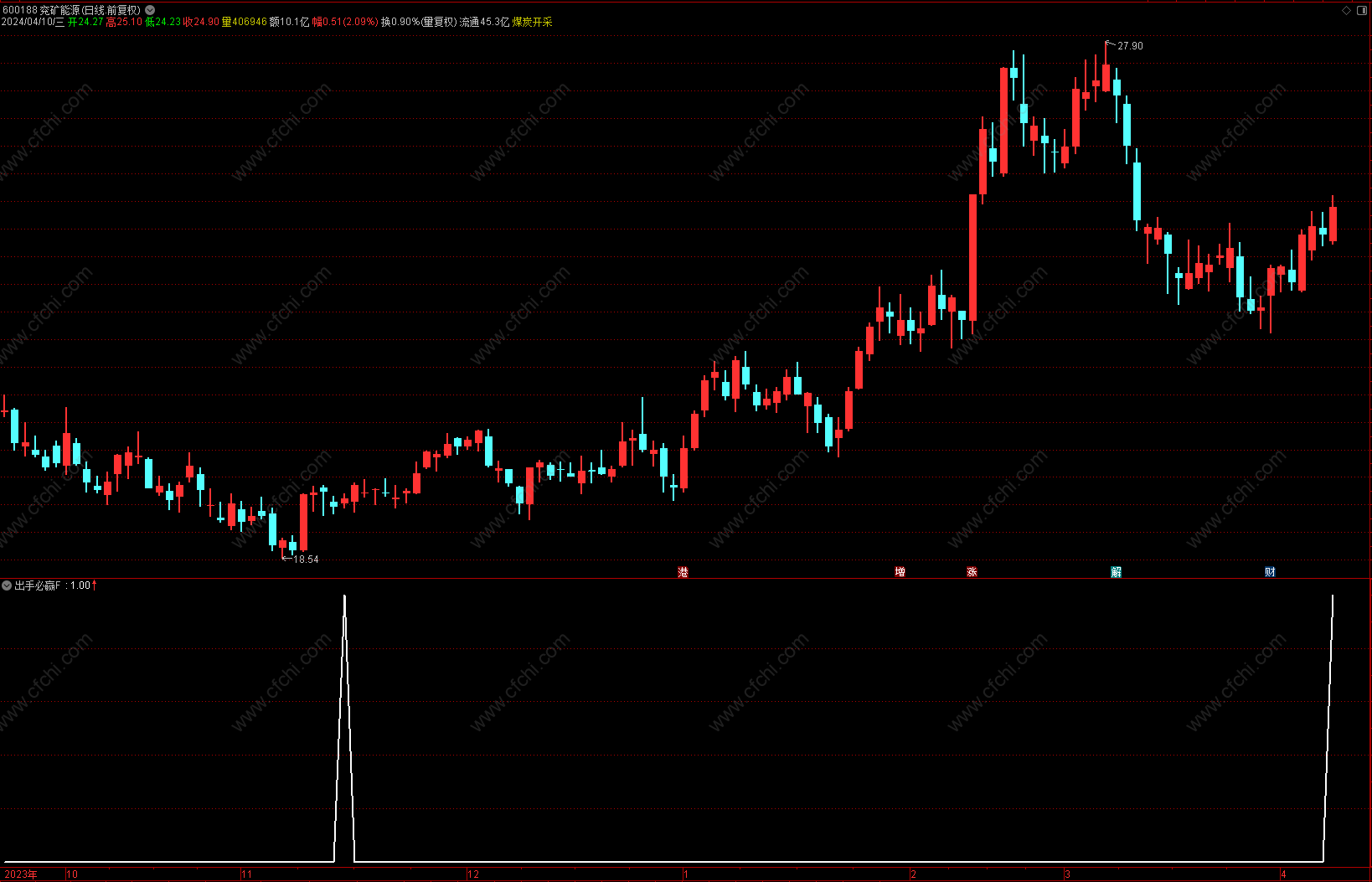This screenshot has height=882, width=1372.
Task: Open the 涨 info marker on chart
Action: tap(972, 572)
